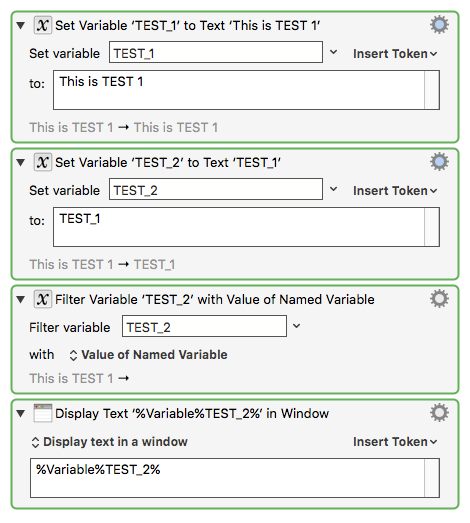This screenshot has width=470, height=523.
Task: Change the 'Value of Named Variable' filter popup
Action: click(x=148, y=355)
